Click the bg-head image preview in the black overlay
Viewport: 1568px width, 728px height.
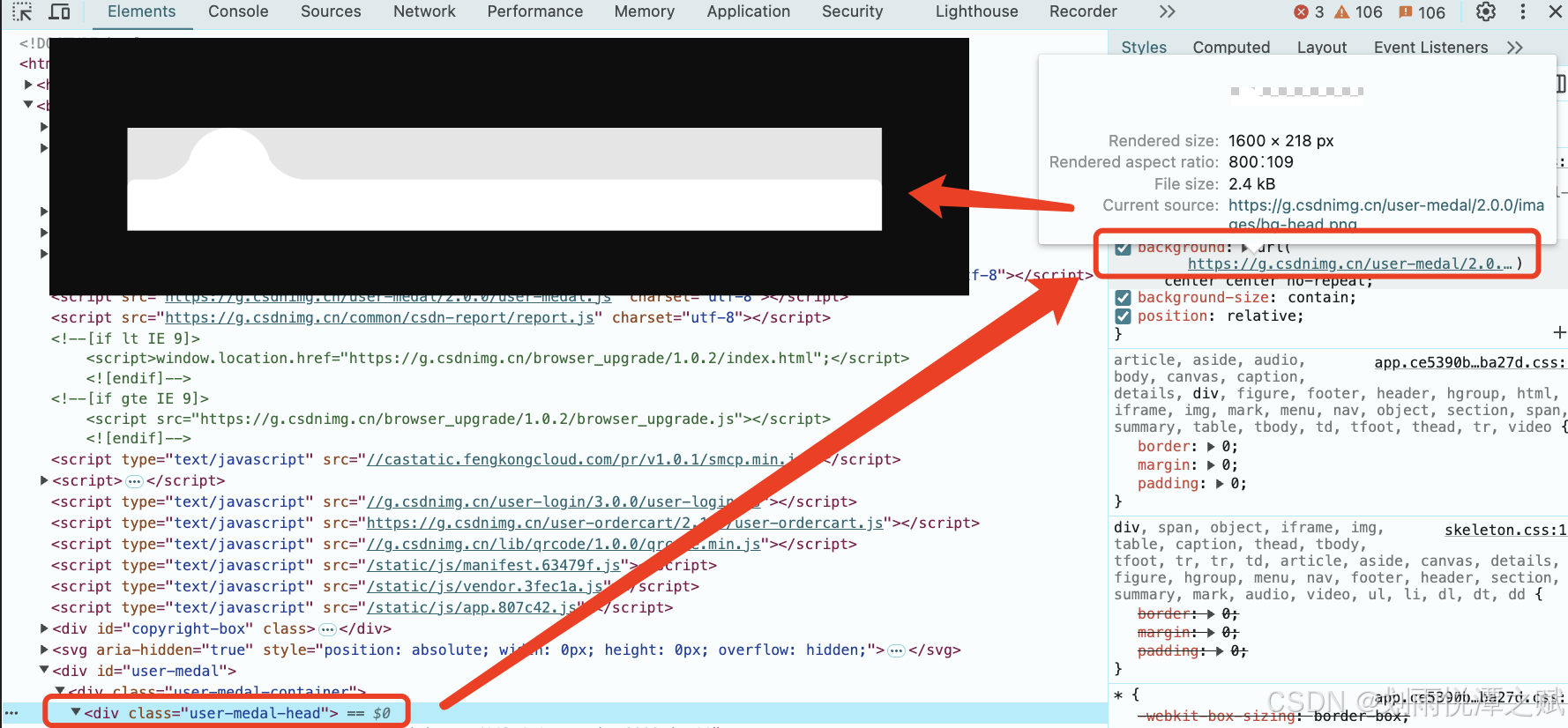[x=504, y=179]
